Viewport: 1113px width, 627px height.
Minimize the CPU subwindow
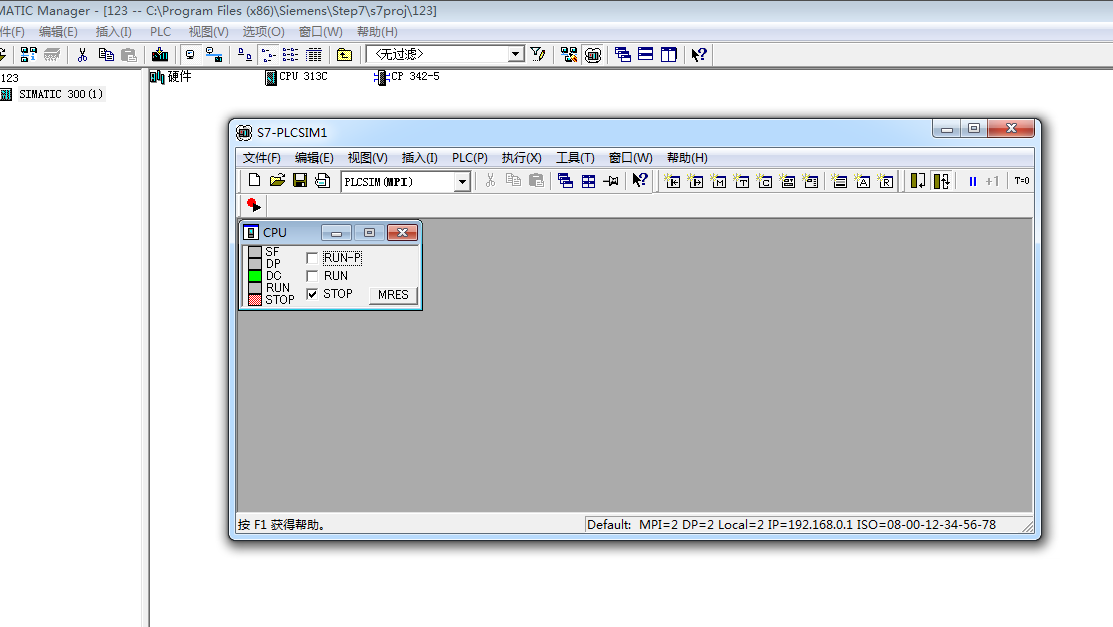point(336,233)
